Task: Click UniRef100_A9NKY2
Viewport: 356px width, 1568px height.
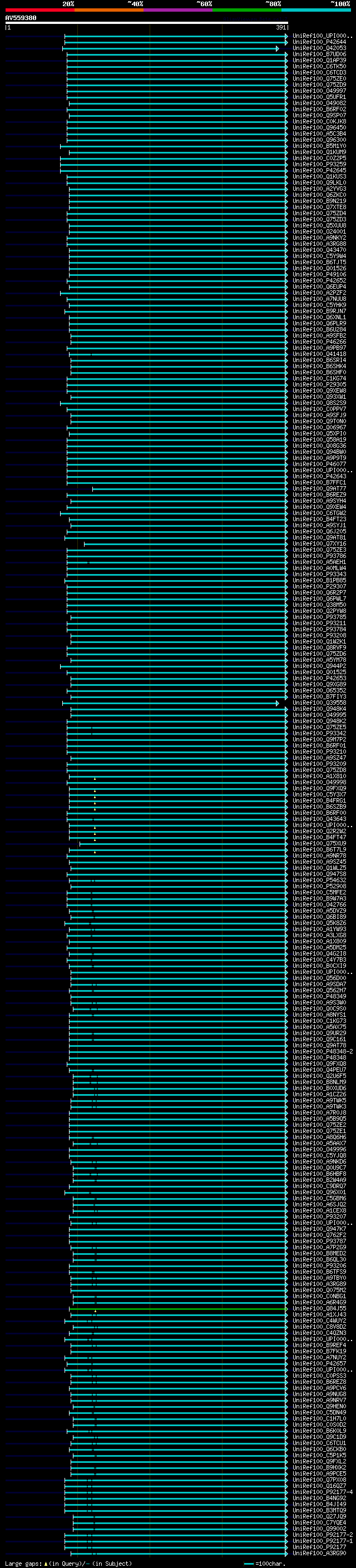Action: (x=319, y=238)
